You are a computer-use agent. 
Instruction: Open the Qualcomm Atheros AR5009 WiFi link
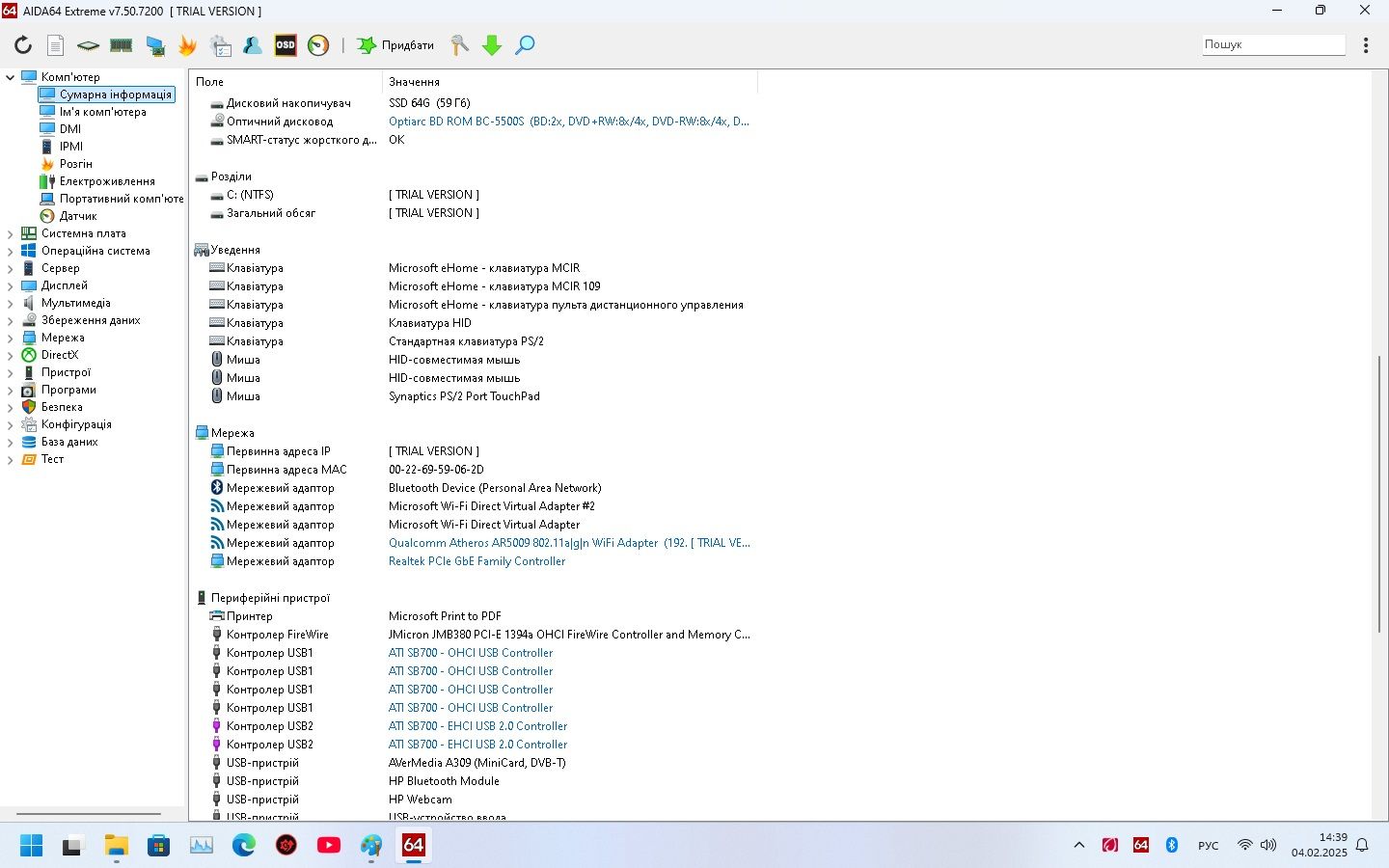pos(569,543)
